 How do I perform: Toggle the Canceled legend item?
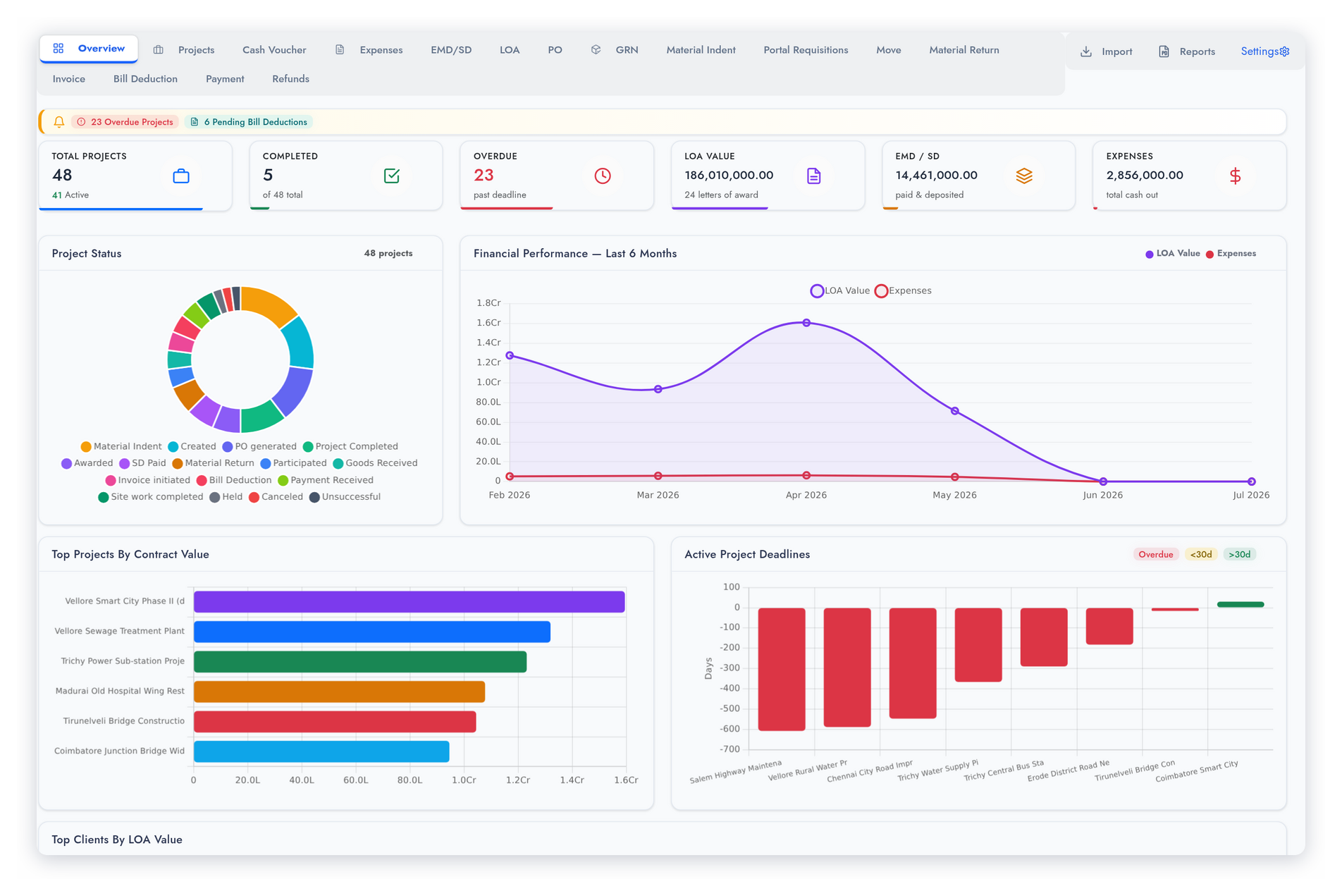point(276,497)
